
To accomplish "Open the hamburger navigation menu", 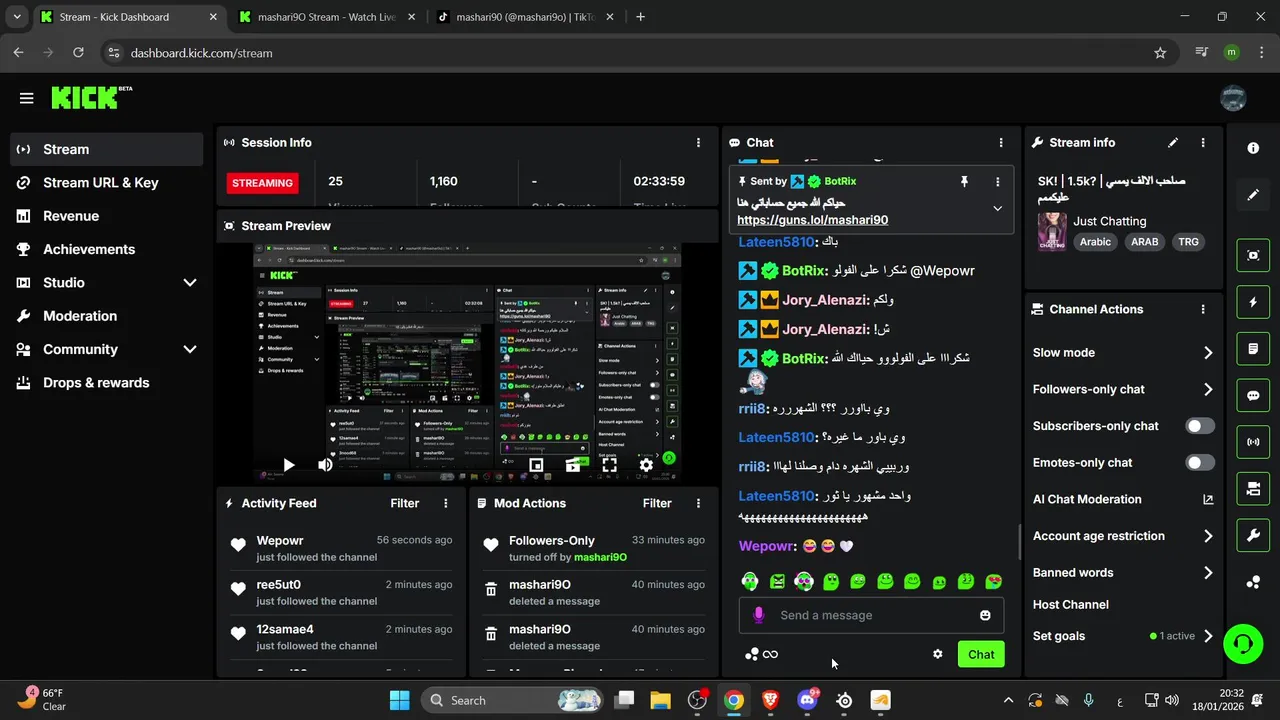I will [26, 98].
